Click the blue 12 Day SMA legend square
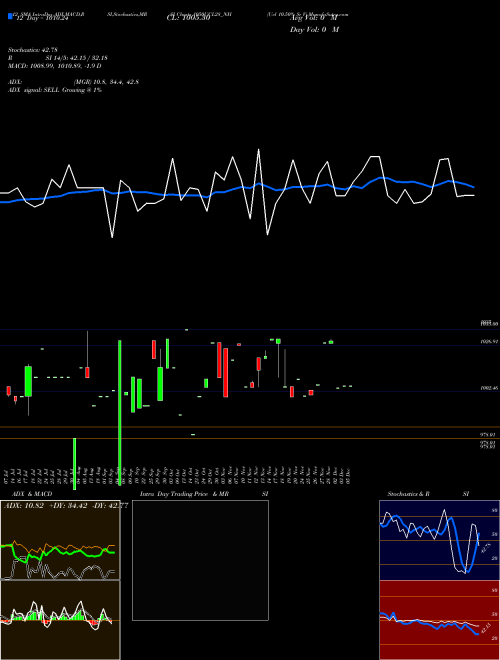This screenshot has width=500, height=660. [10, 16]
